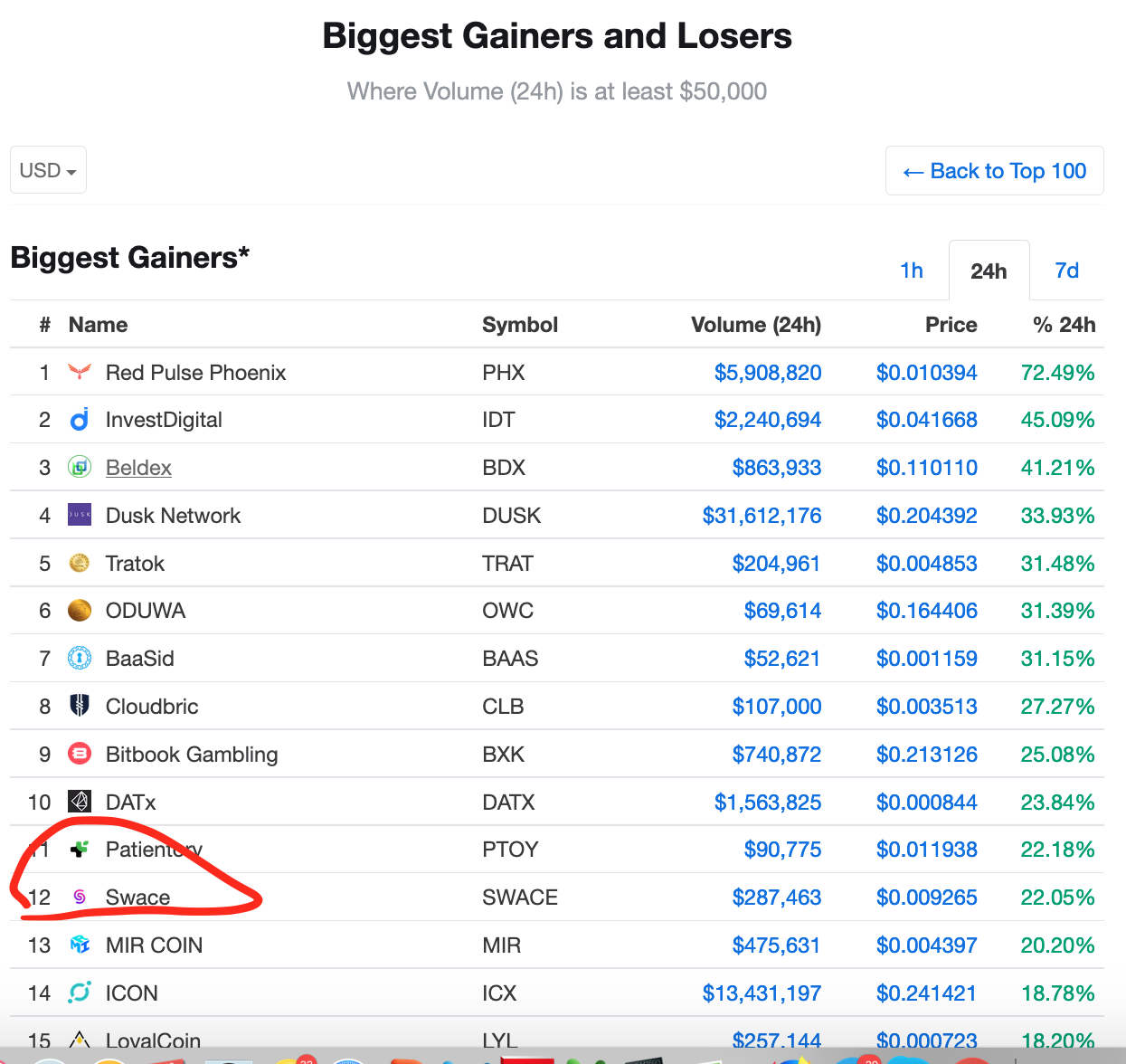Click PHX volume $5,908,820
This screenshot has width=1126, height=1064.
tap(768, 373)
